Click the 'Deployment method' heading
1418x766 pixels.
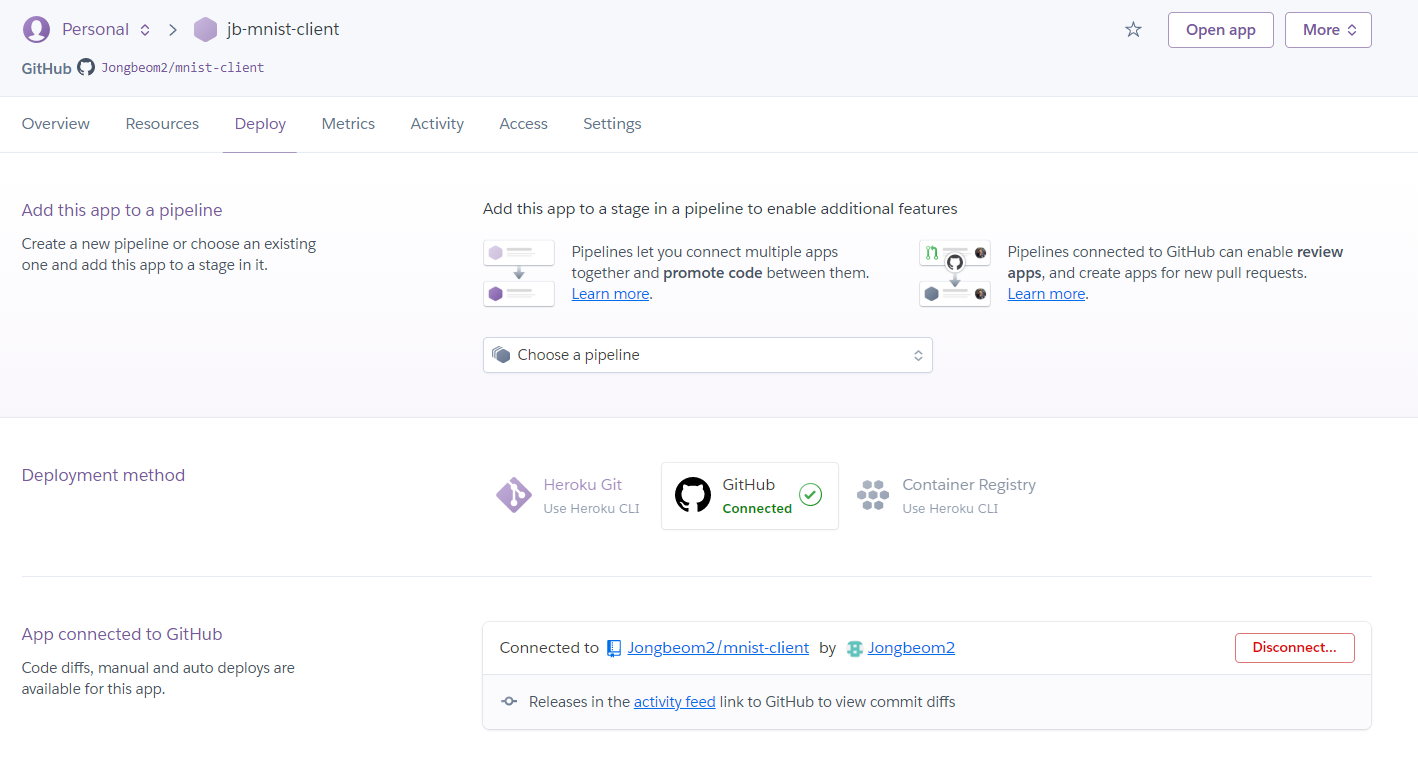click(103, 475)
